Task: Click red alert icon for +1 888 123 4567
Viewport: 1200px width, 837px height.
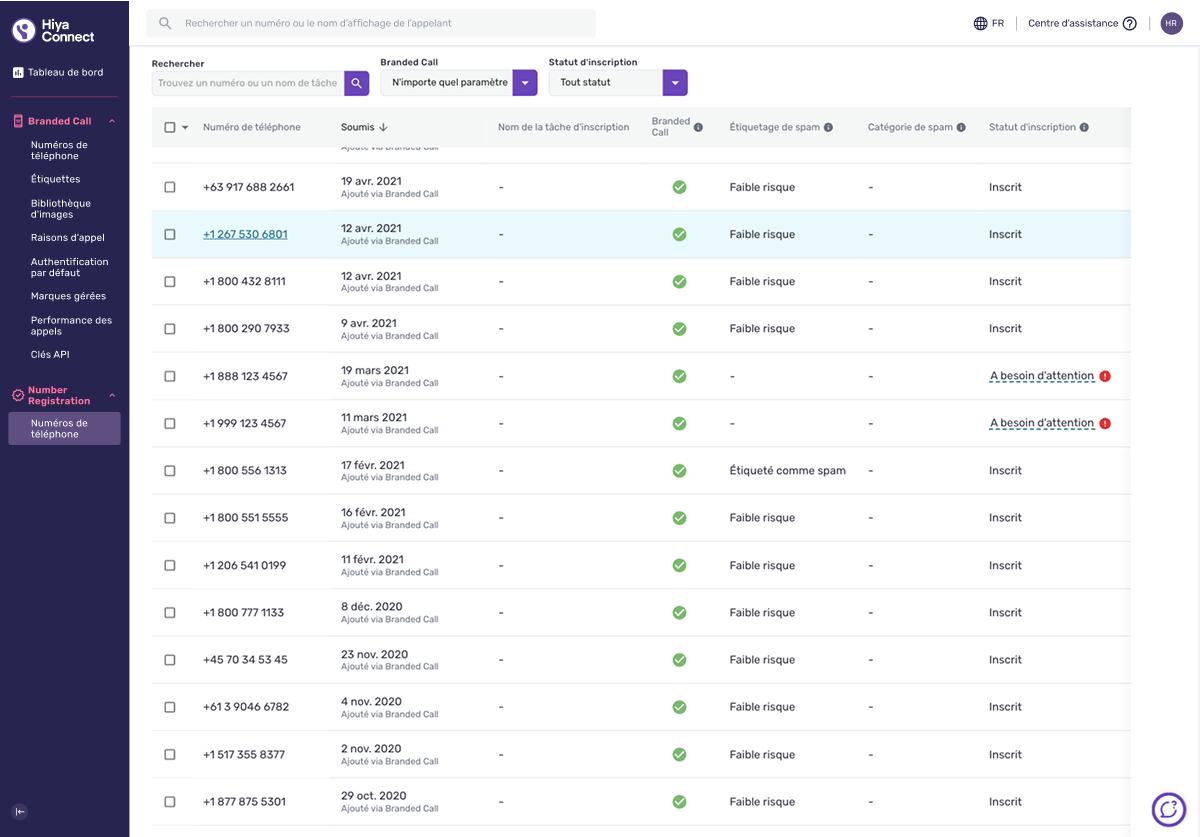Action: 1105,376
